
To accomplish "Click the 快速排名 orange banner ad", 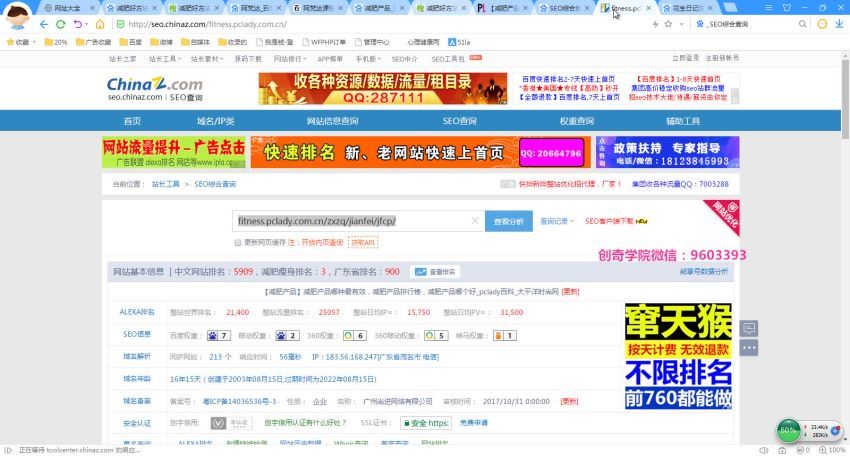I will (x=420, y=152).
